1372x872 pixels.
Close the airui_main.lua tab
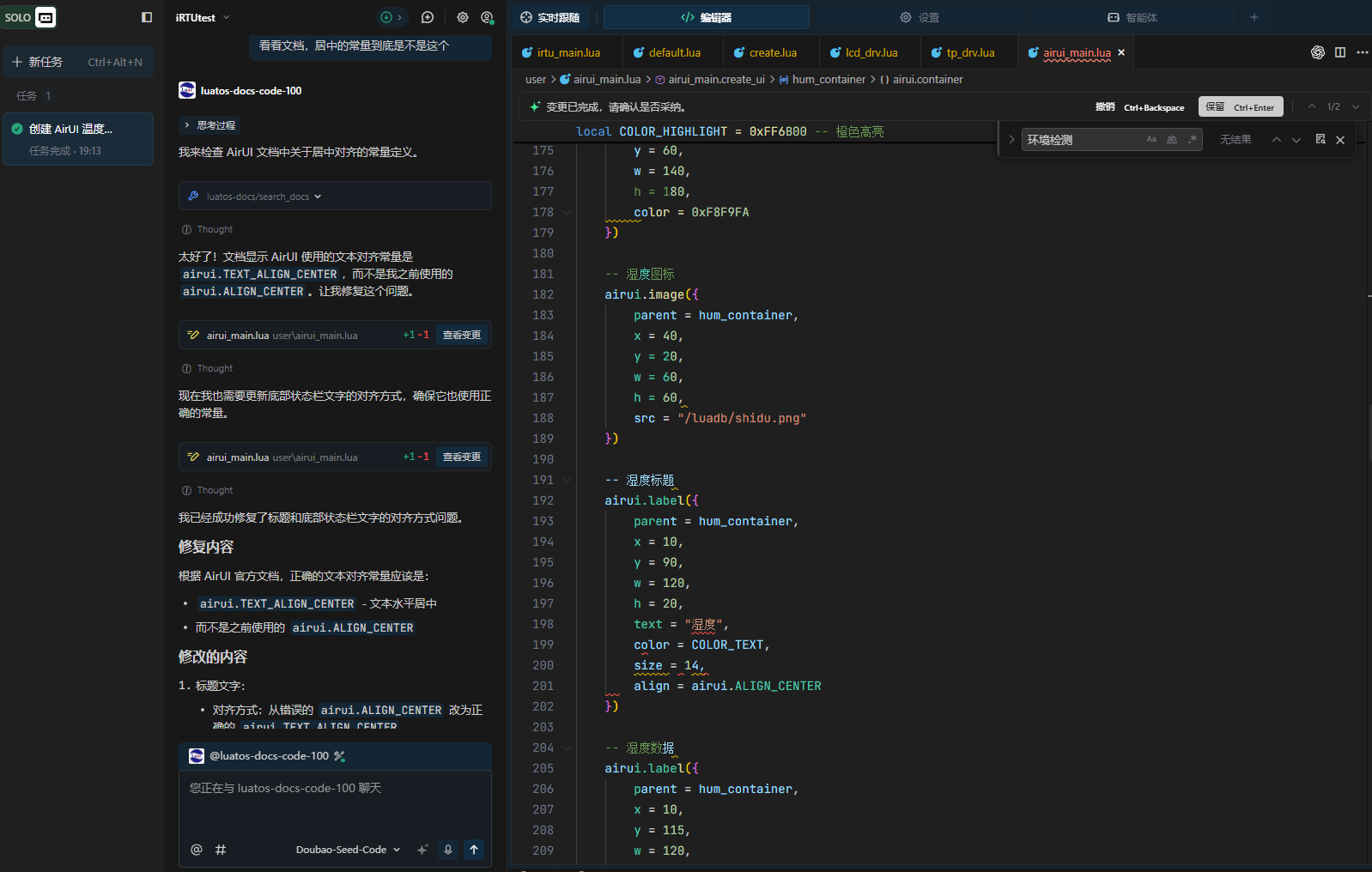[x=1121, y=52]
